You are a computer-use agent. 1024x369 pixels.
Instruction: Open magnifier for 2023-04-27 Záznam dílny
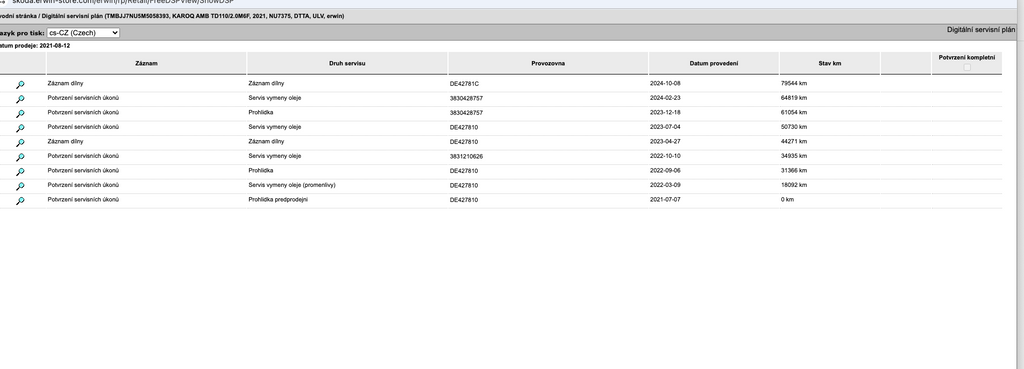tap(20, 142)
